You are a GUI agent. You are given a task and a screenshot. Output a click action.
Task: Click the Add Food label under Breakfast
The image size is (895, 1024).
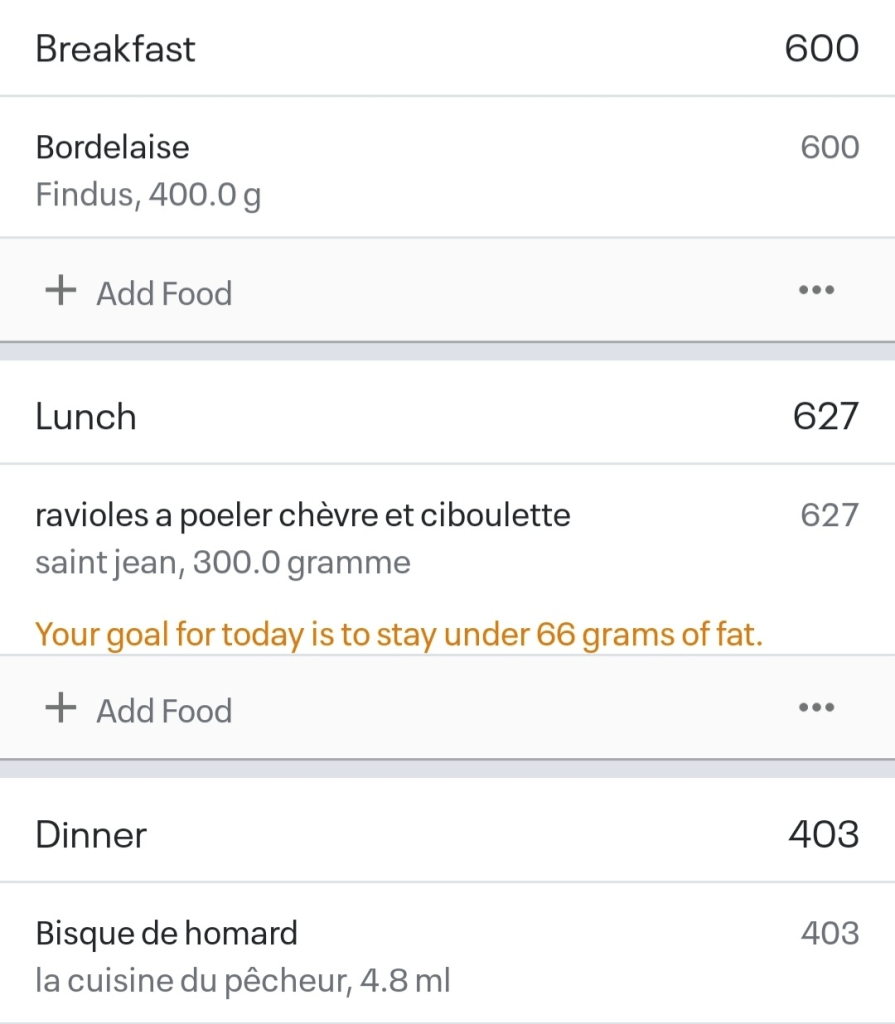(164, 293)
